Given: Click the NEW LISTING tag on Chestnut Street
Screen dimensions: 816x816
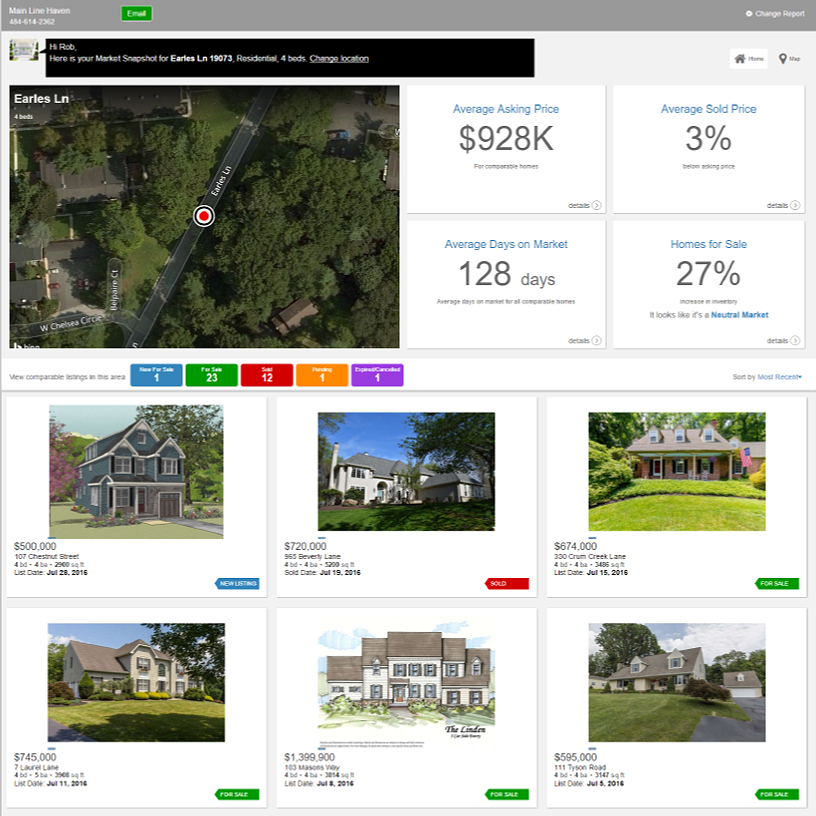Looking at the screenshot, I should click(x=237, y=583).
